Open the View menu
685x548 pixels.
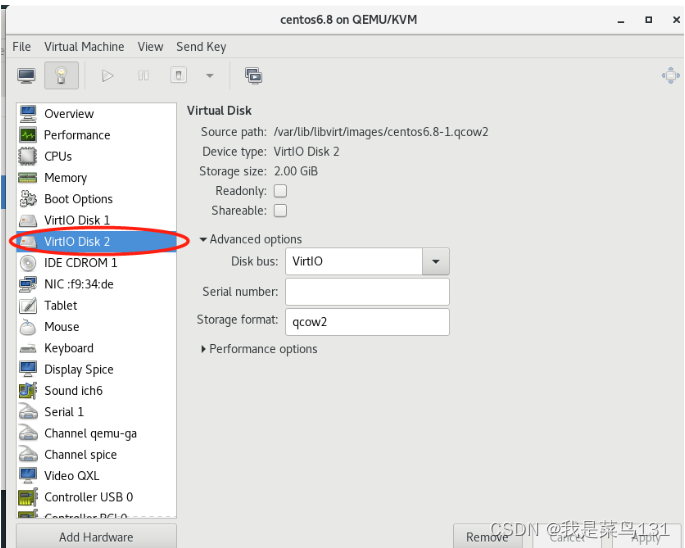tap(150, 47)
